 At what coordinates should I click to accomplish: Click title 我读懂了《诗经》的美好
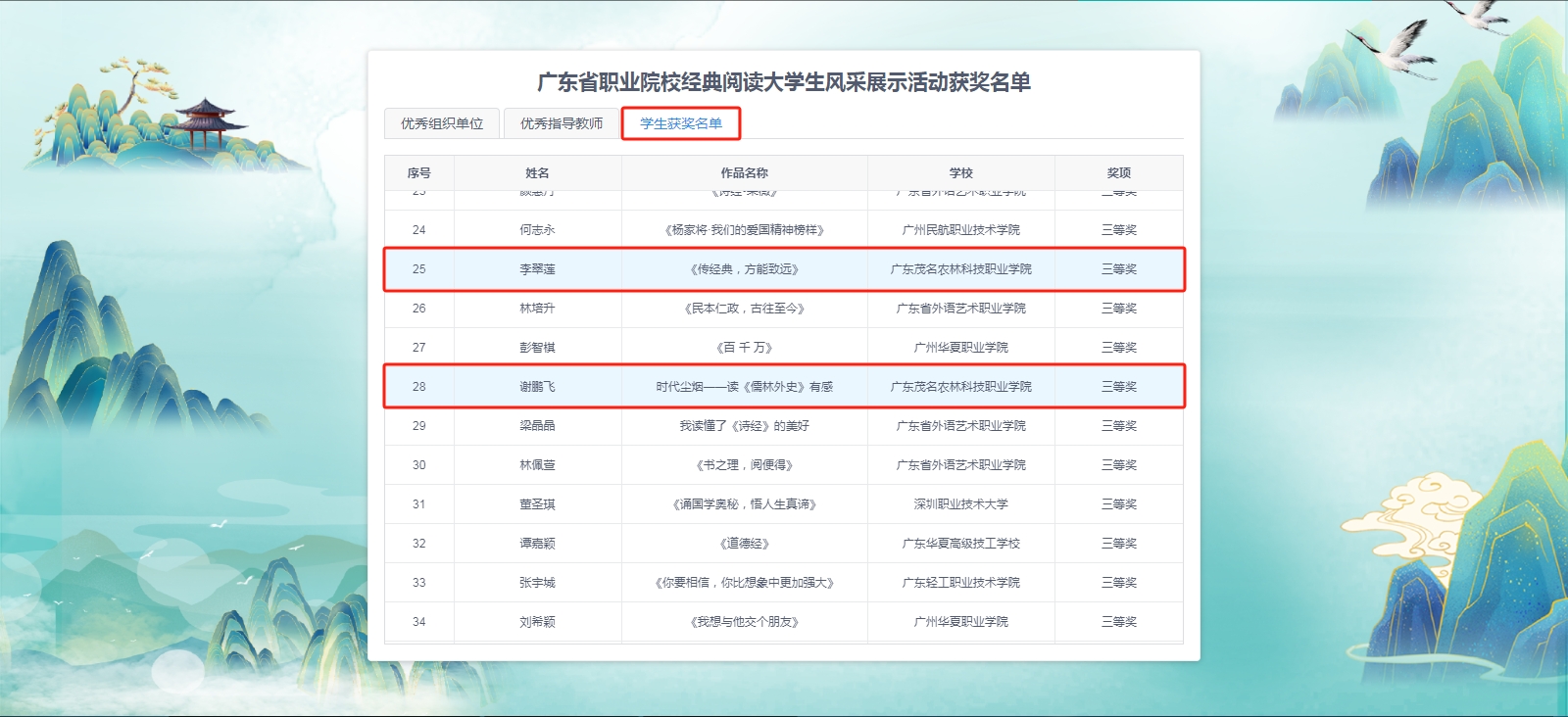[x=744, y=426]
